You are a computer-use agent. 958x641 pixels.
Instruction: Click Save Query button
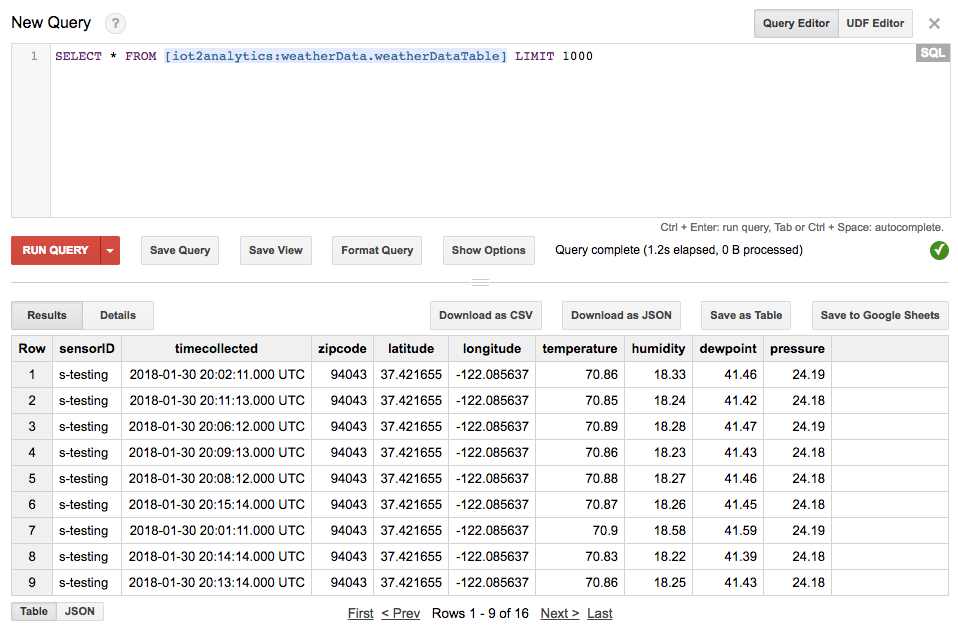click(180, 250)
